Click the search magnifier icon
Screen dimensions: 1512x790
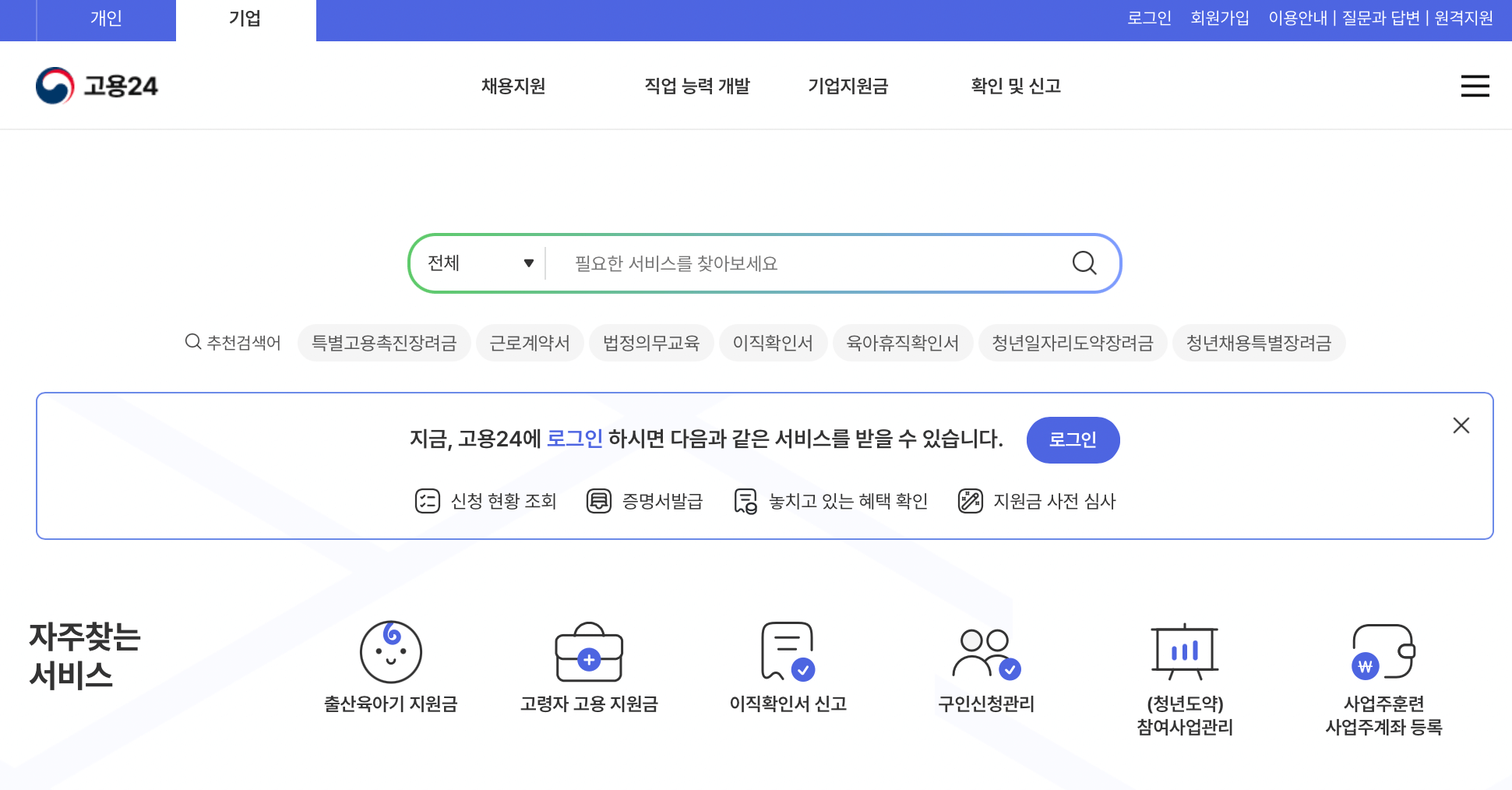[x=1084, y=263]
